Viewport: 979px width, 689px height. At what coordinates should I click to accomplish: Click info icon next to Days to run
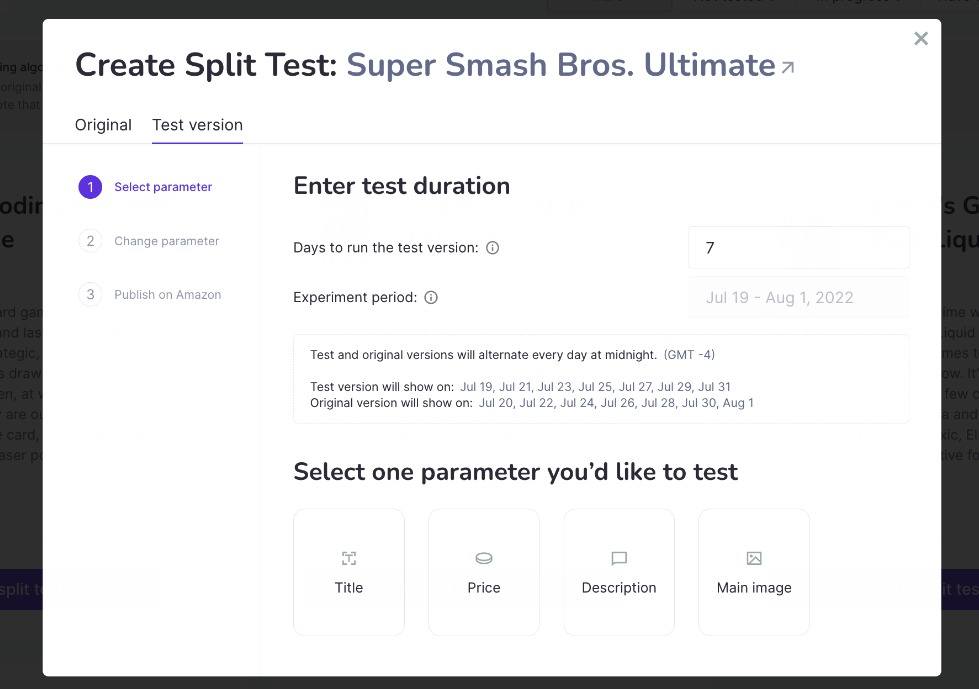492,248
